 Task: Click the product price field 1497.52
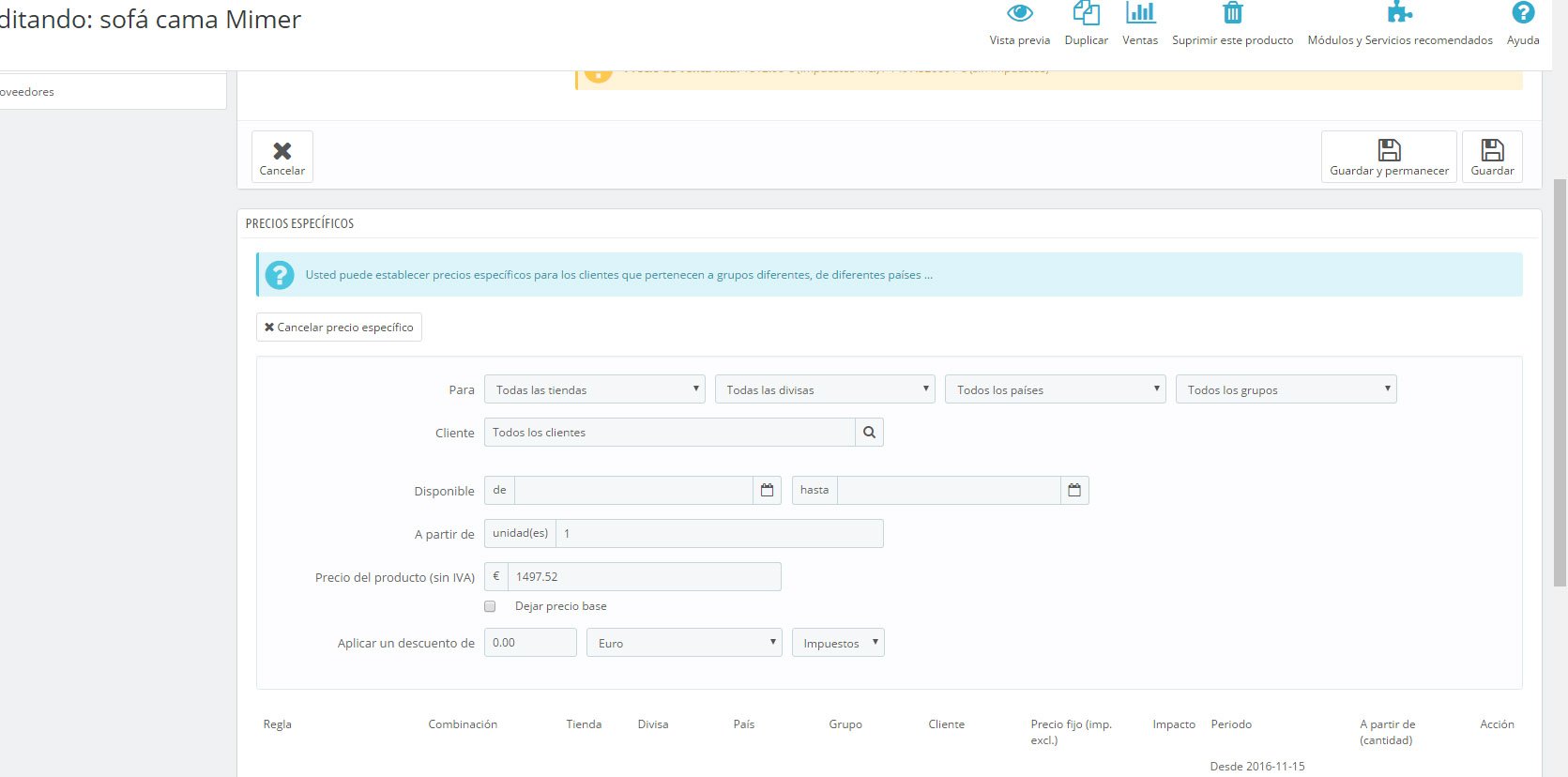[x=644, y=576]
